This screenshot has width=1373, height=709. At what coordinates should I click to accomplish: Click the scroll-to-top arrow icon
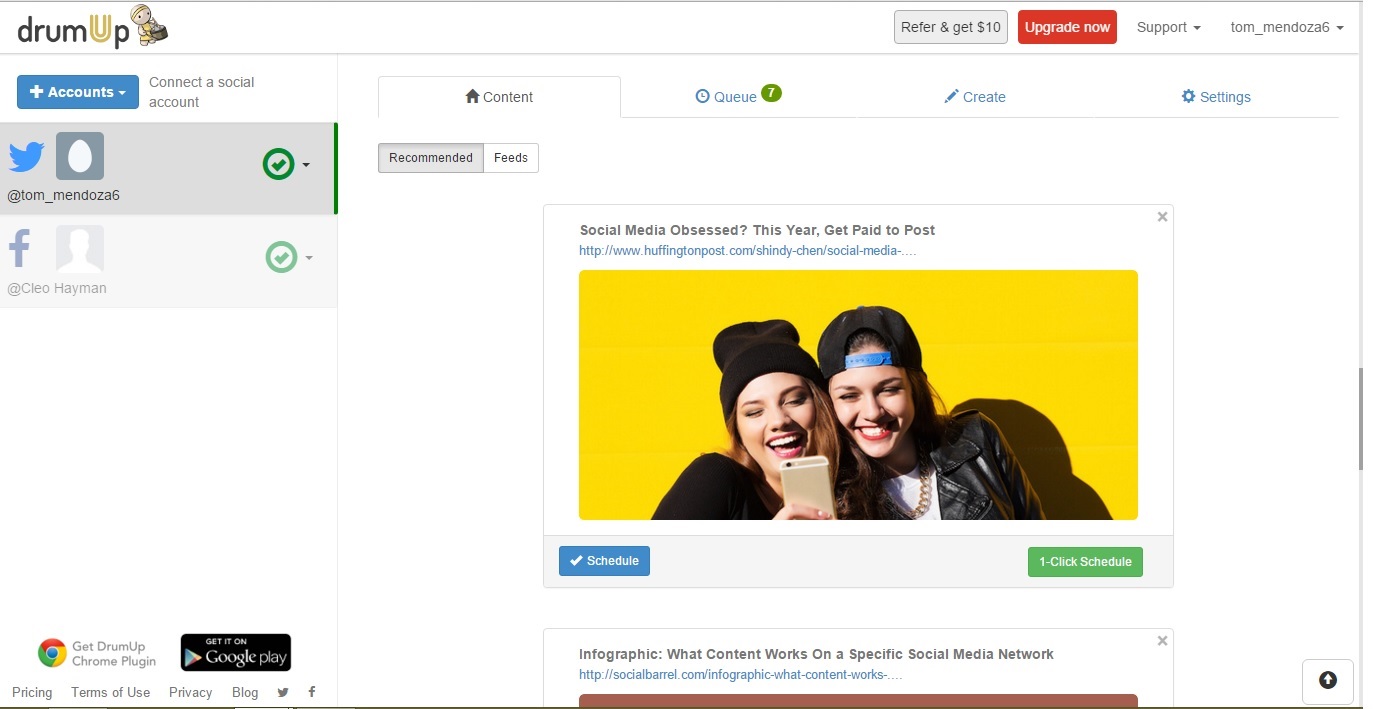pyautogui.click(x=1327, y=680)
